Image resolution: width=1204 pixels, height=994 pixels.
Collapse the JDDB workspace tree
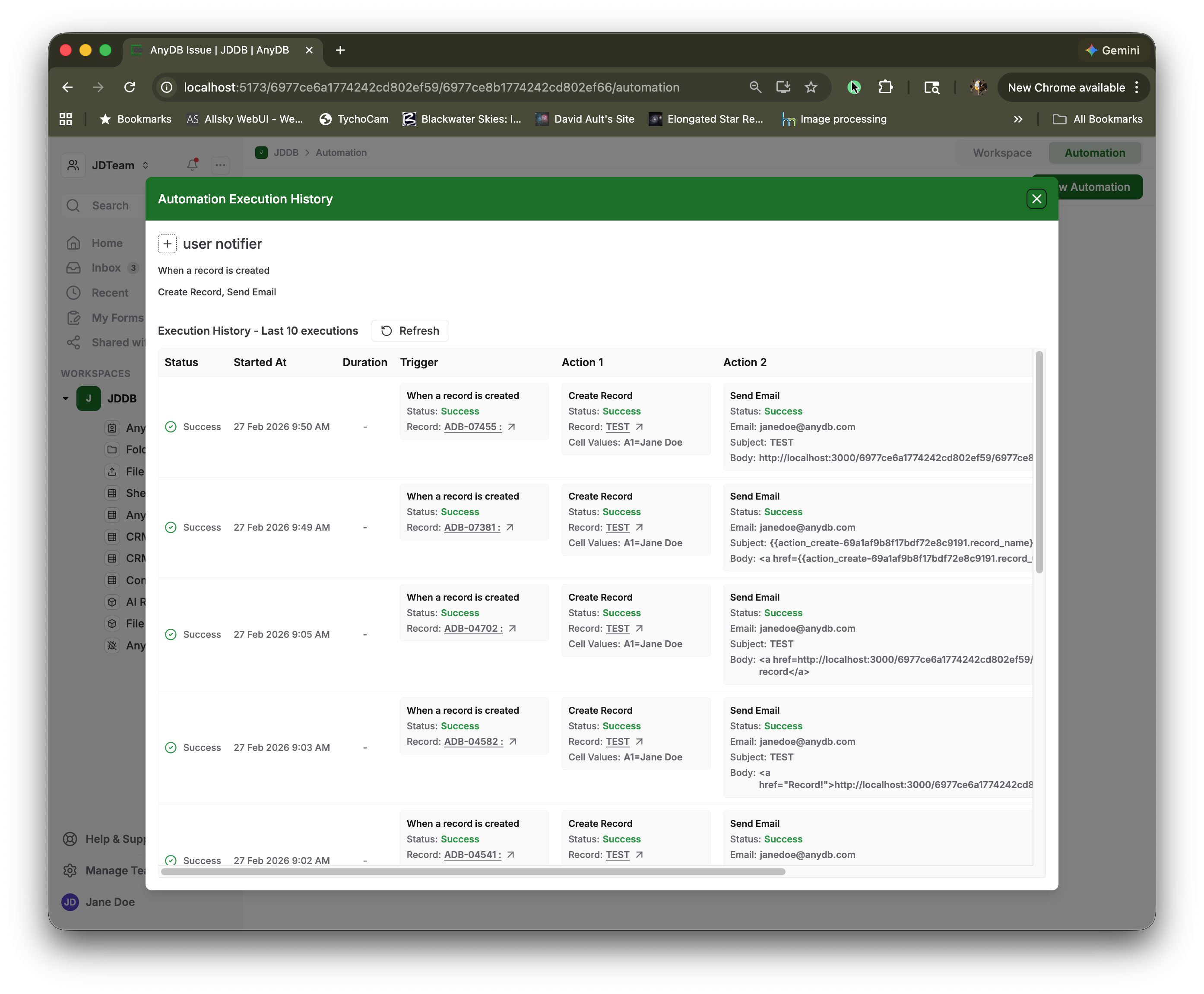(65, 399)
